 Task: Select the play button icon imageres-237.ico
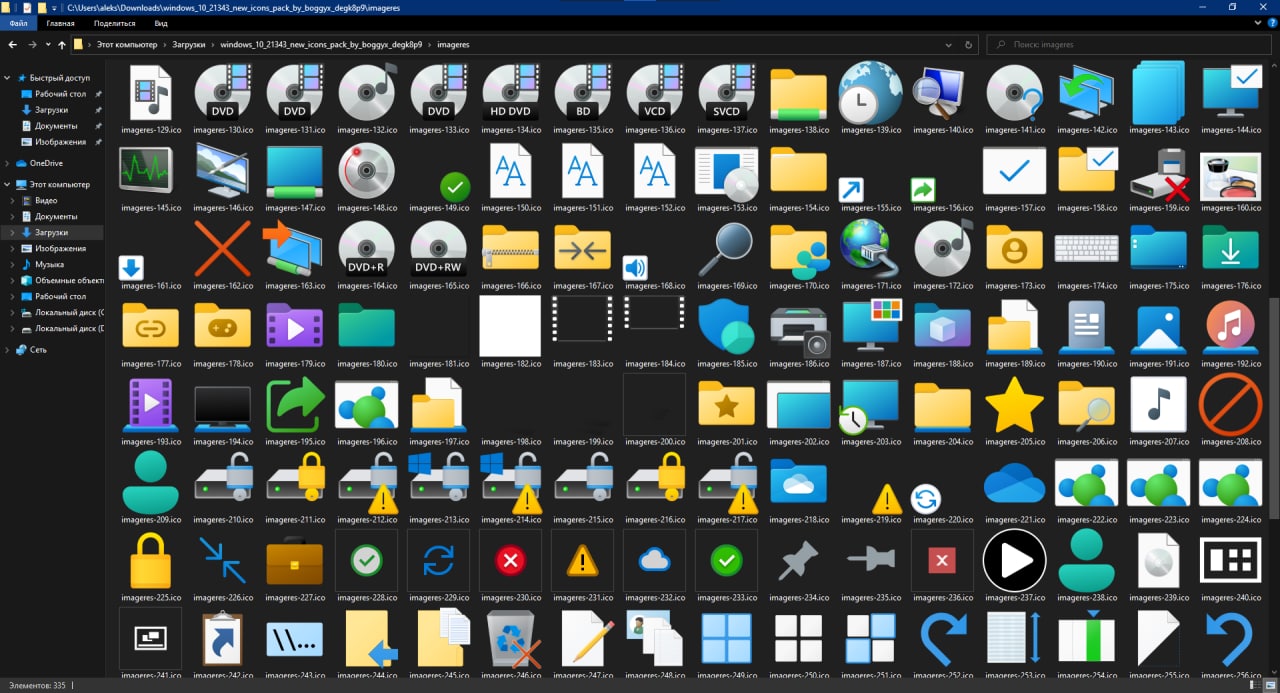click(x=1015, y=560)
